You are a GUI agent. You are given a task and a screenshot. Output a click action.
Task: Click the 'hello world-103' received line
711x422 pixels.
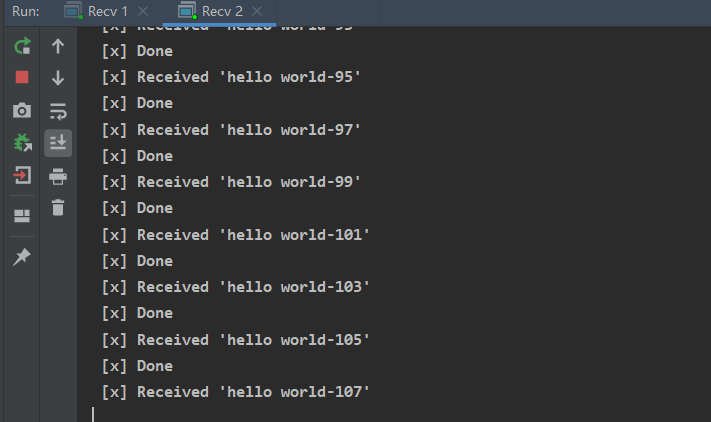point(236,287)
